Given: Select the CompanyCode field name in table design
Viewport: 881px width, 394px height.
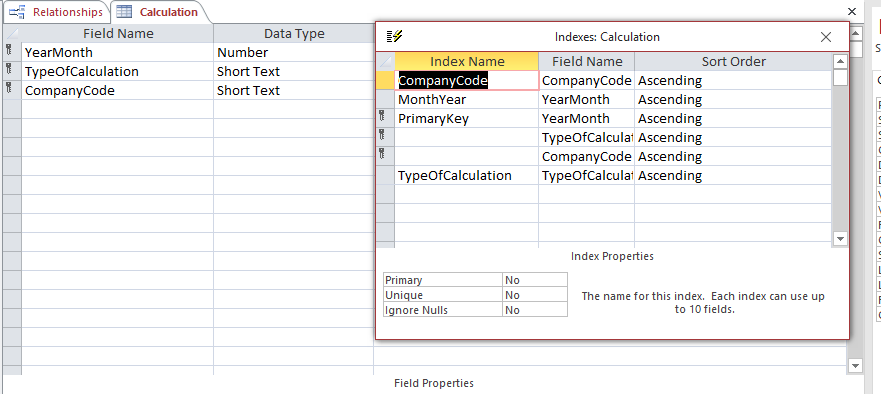Looking at the screenshot, I should pos(117,90).
